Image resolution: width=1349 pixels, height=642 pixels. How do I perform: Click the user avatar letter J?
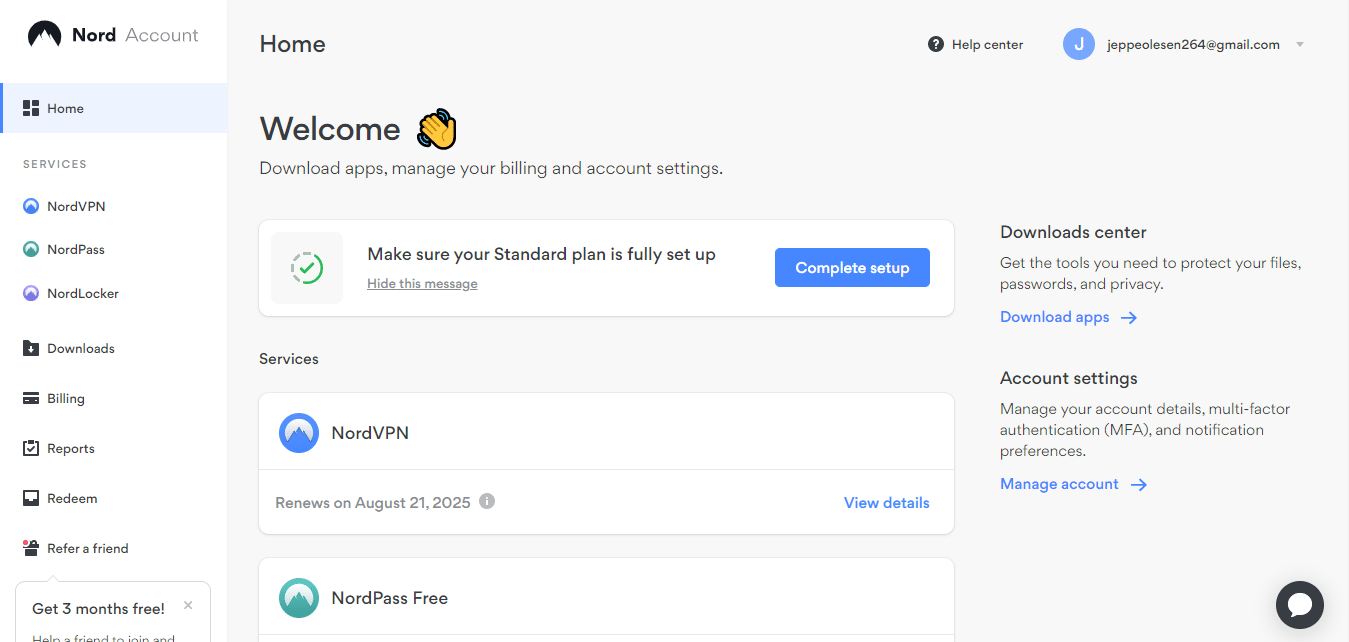(1078, 44)
